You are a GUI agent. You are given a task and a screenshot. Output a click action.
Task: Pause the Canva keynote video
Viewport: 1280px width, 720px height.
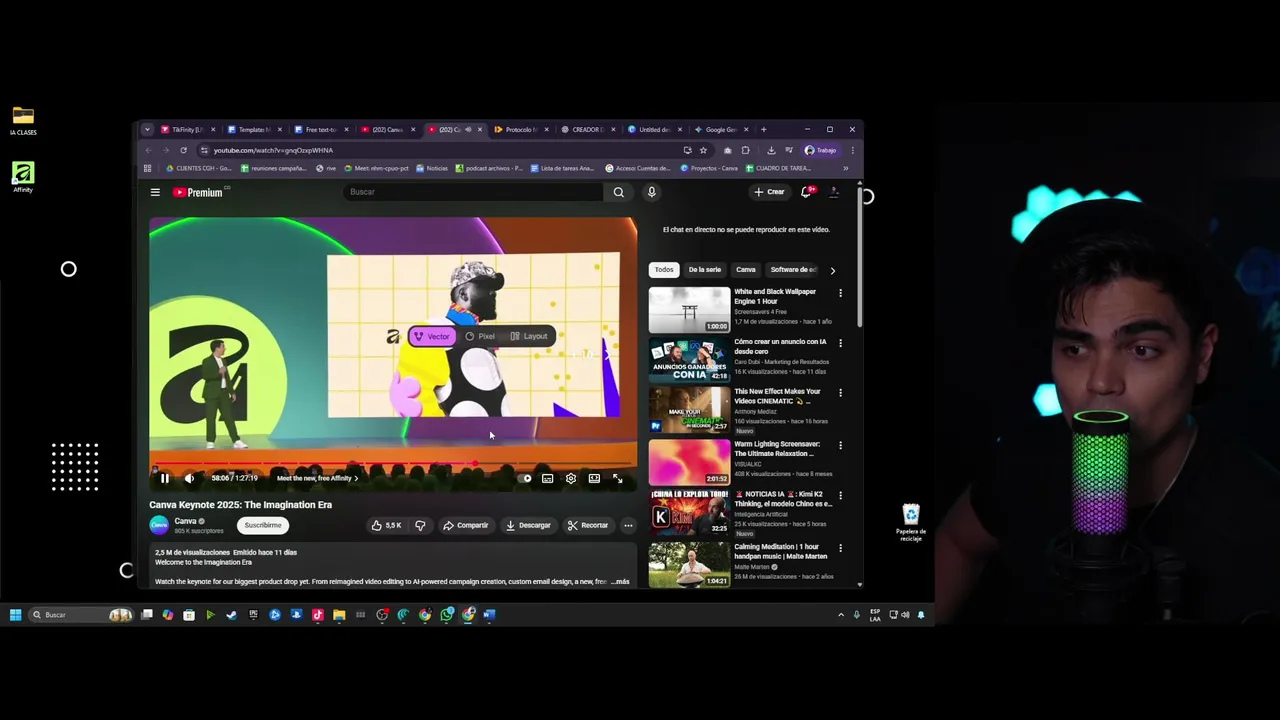point(165,478)
